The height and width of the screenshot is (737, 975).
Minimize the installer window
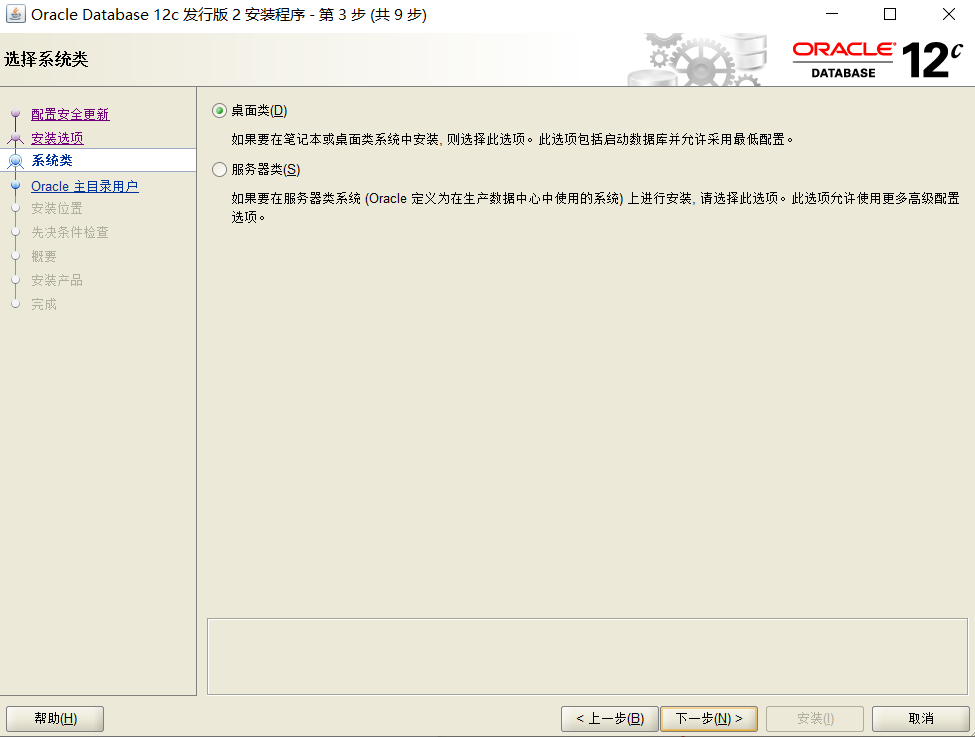click(x=831, y=14)
